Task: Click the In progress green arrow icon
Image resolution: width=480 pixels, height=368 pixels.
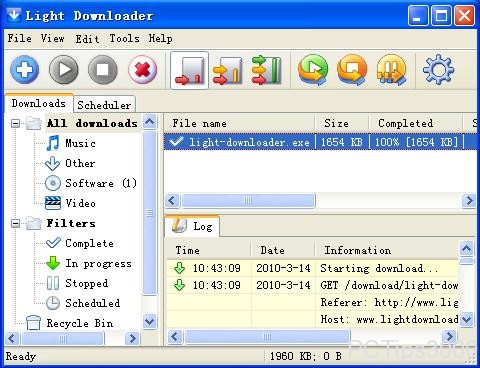Action: coord(53,263)
